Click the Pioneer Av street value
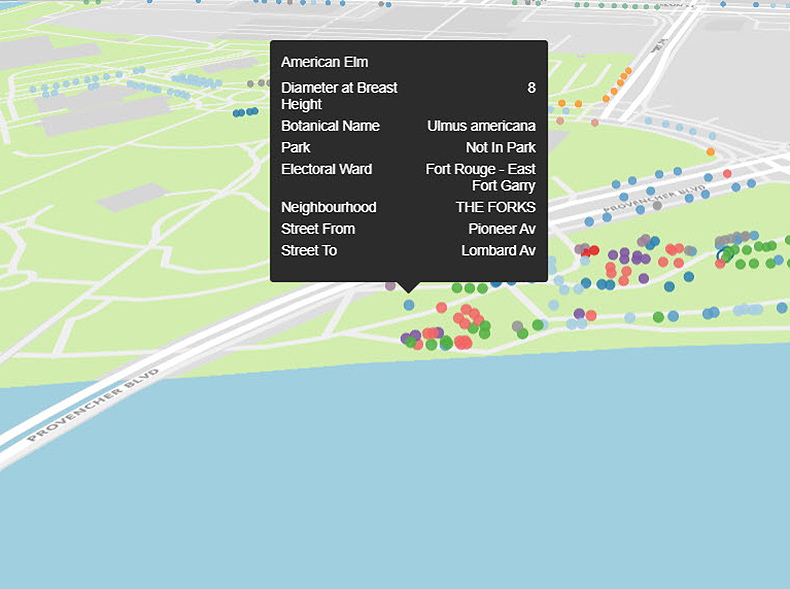The image size is (790, 589). pyautogui.click(x=501, y=229)
